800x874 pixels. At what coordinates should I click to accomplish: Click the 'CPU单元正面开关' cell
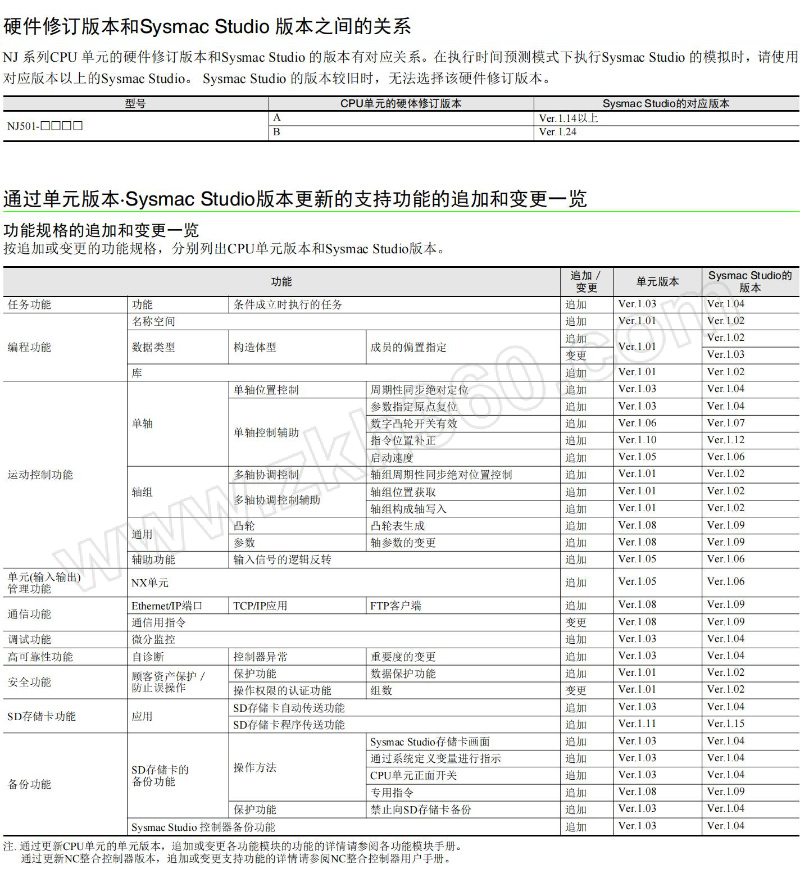[414, 776]
